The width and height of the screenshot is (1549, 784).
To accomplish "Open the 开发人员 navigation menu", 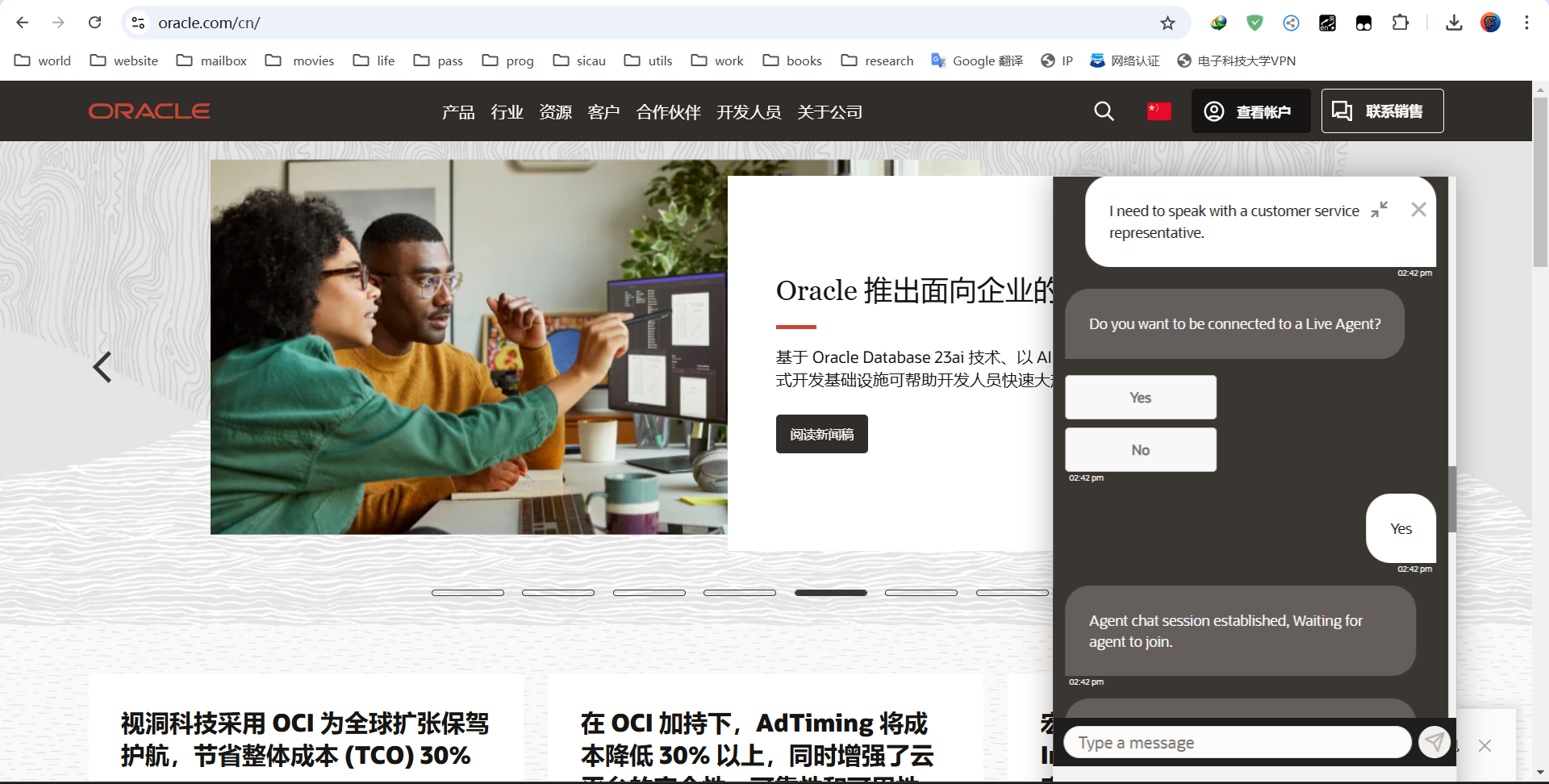I will 749,112.
